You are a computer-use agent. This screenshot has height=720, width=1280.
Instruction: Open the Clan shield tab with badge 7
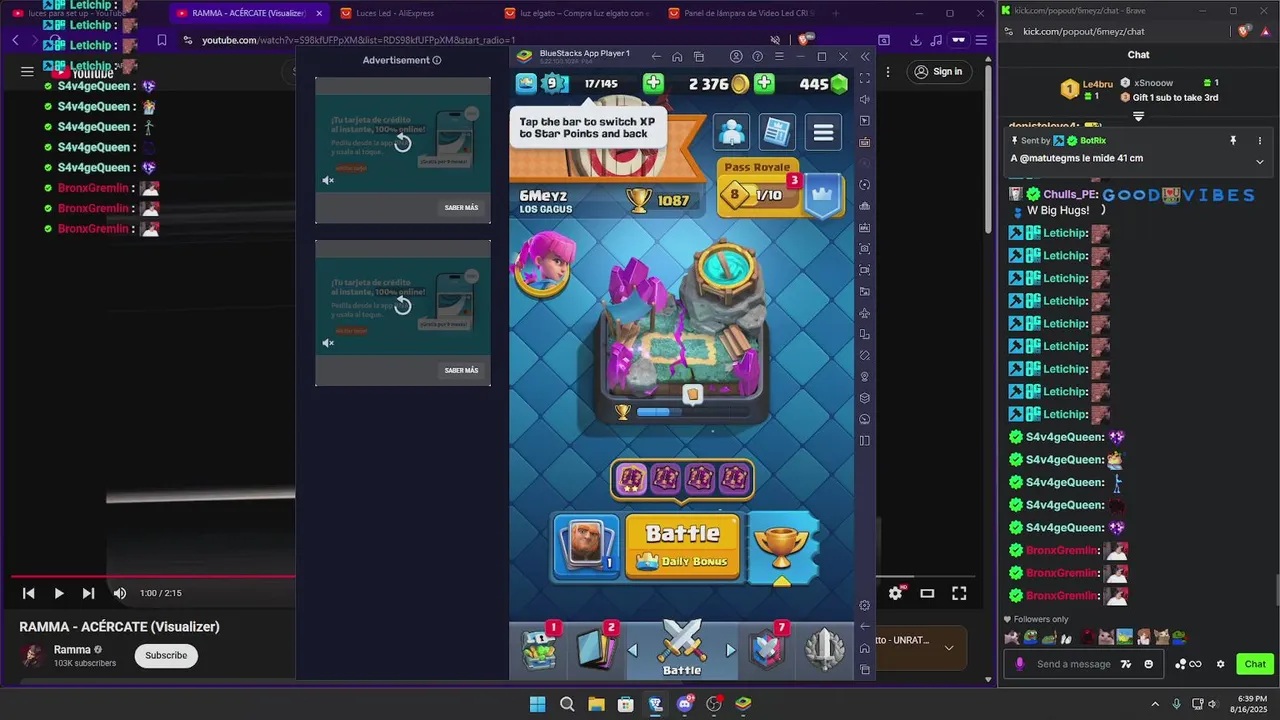point(767,649)
